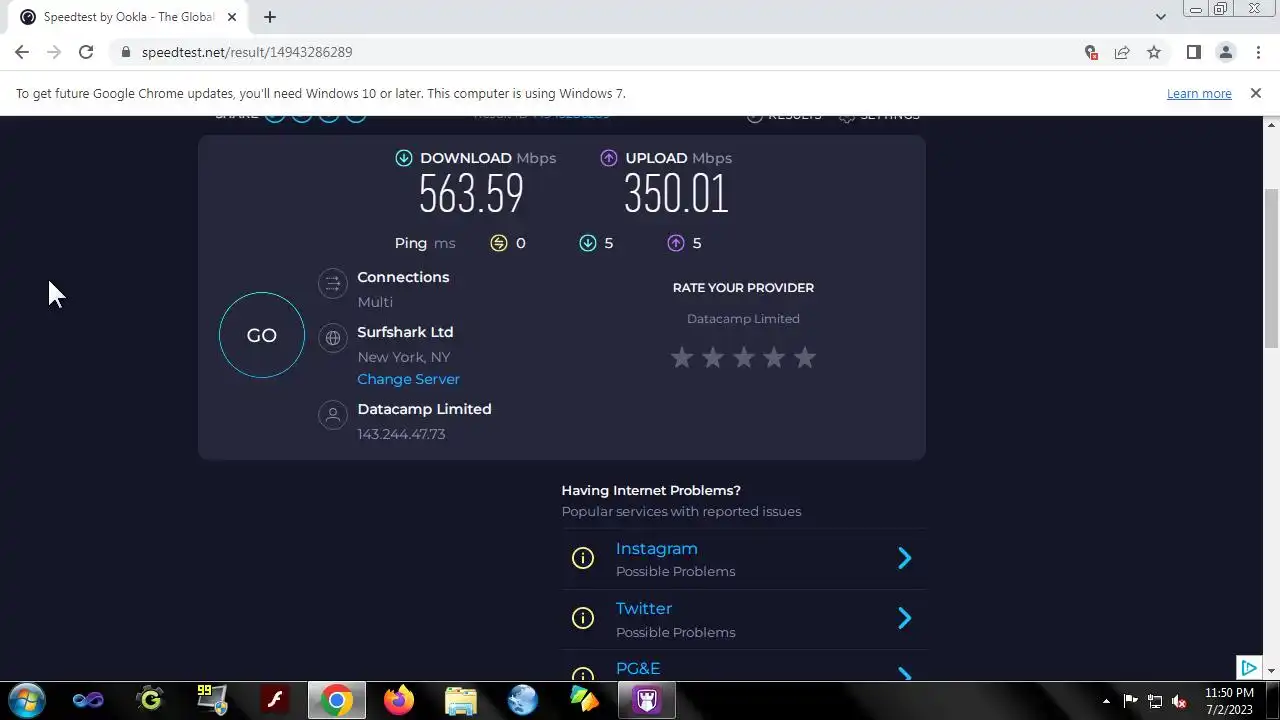Expand Instagram issue with right chevron

coord(904,558)
